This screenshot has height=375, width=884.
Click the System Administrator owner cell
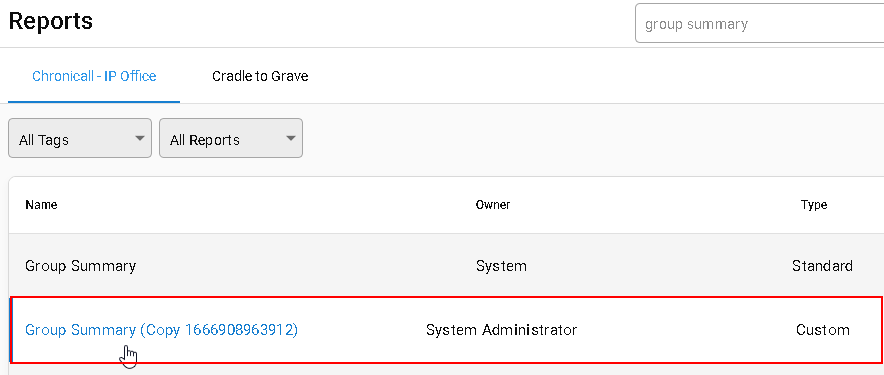[x=501, y=330]
